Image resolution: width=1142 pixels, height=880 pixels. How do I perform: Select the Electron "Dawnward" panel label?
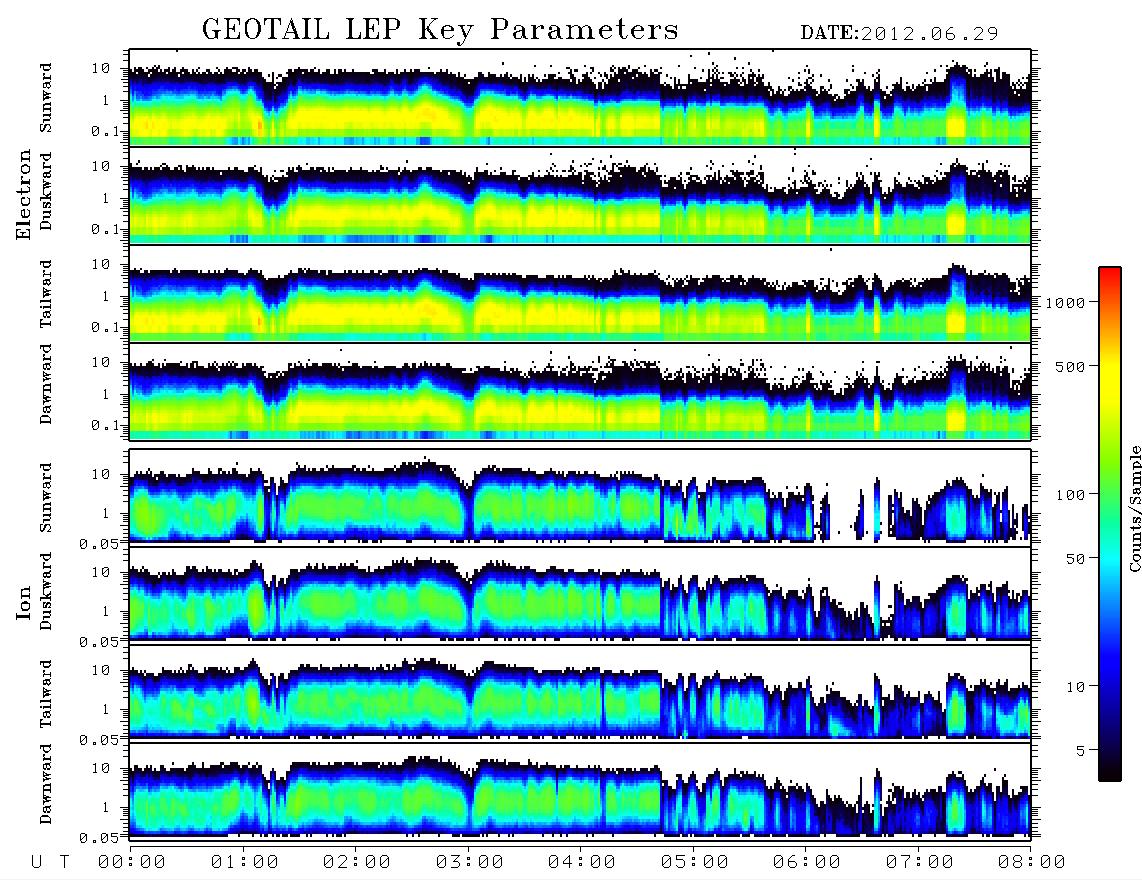[x=46, y=384]
